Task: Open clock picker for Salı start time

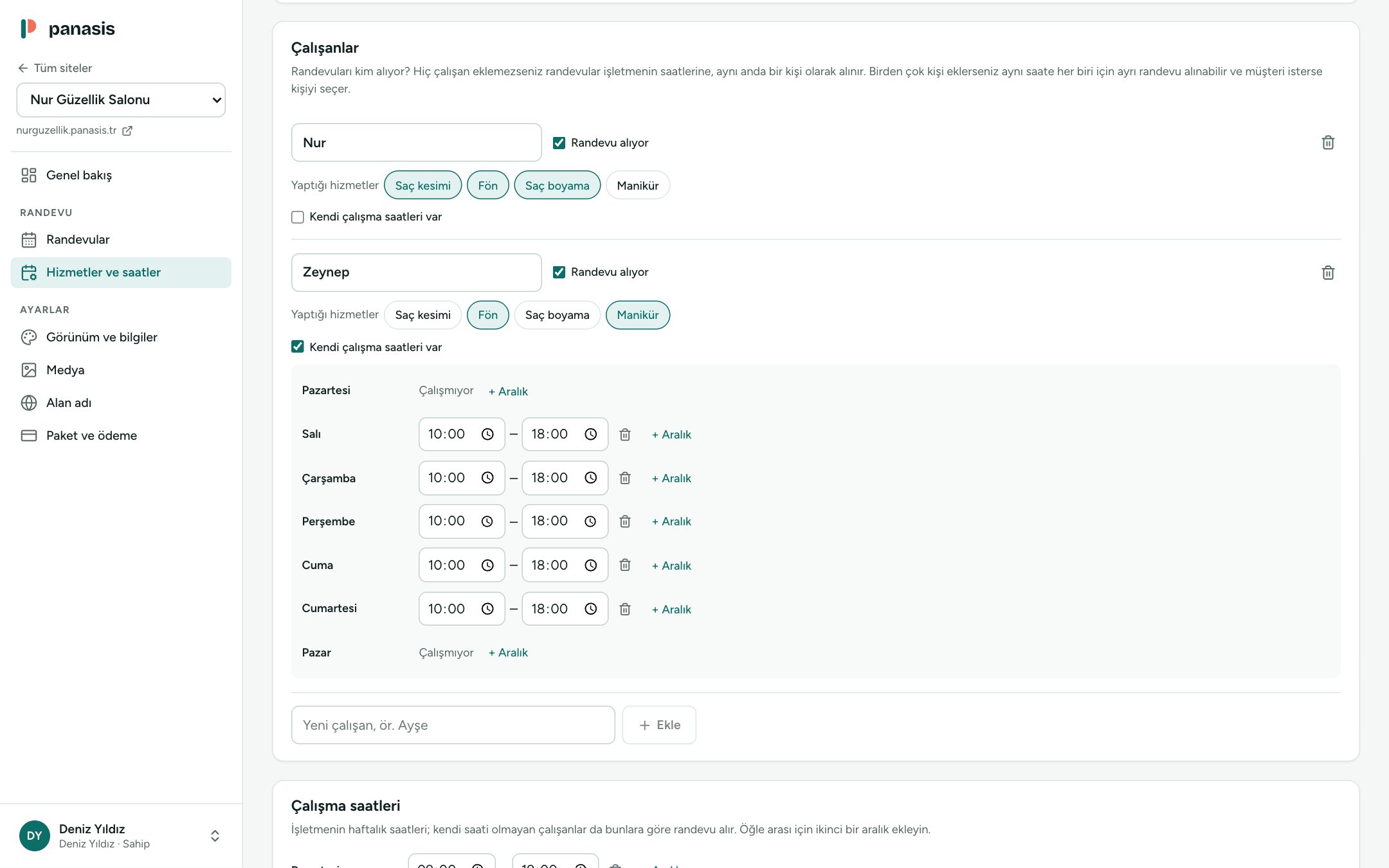Action: (487, 435)
